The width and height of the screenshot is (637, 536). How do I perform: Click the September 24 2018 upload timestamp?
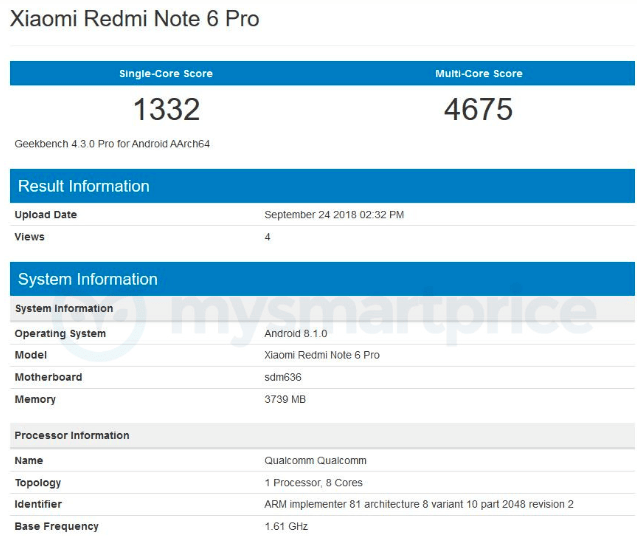(334, 215)
